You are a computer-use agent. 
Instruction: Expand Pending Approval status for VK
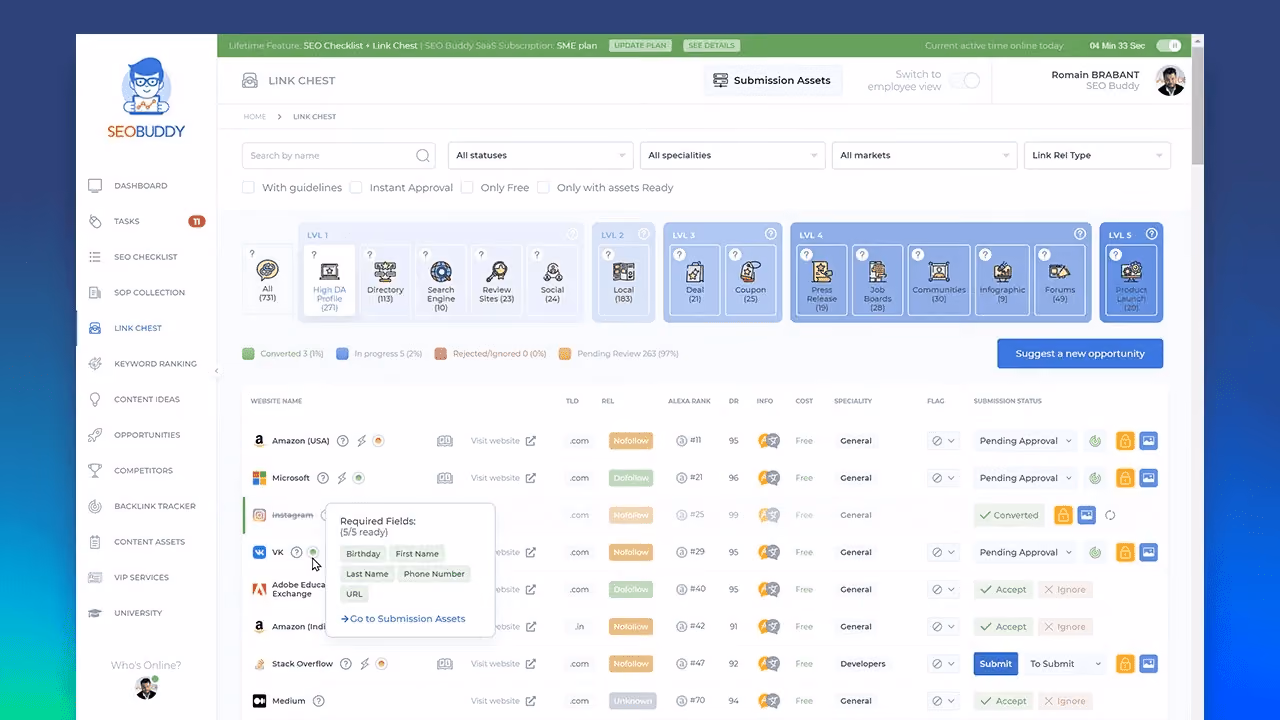(1026, 552)
